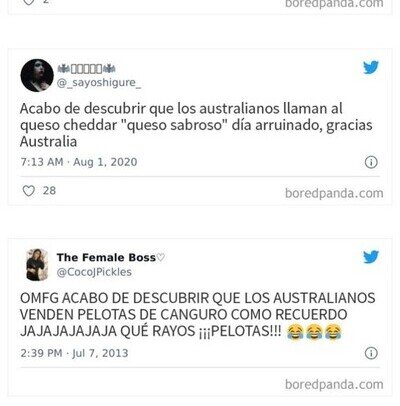Click Twitter bird icon on cheddar tweet
Viewport: 400px width, 406px height.
click(371, 68)
